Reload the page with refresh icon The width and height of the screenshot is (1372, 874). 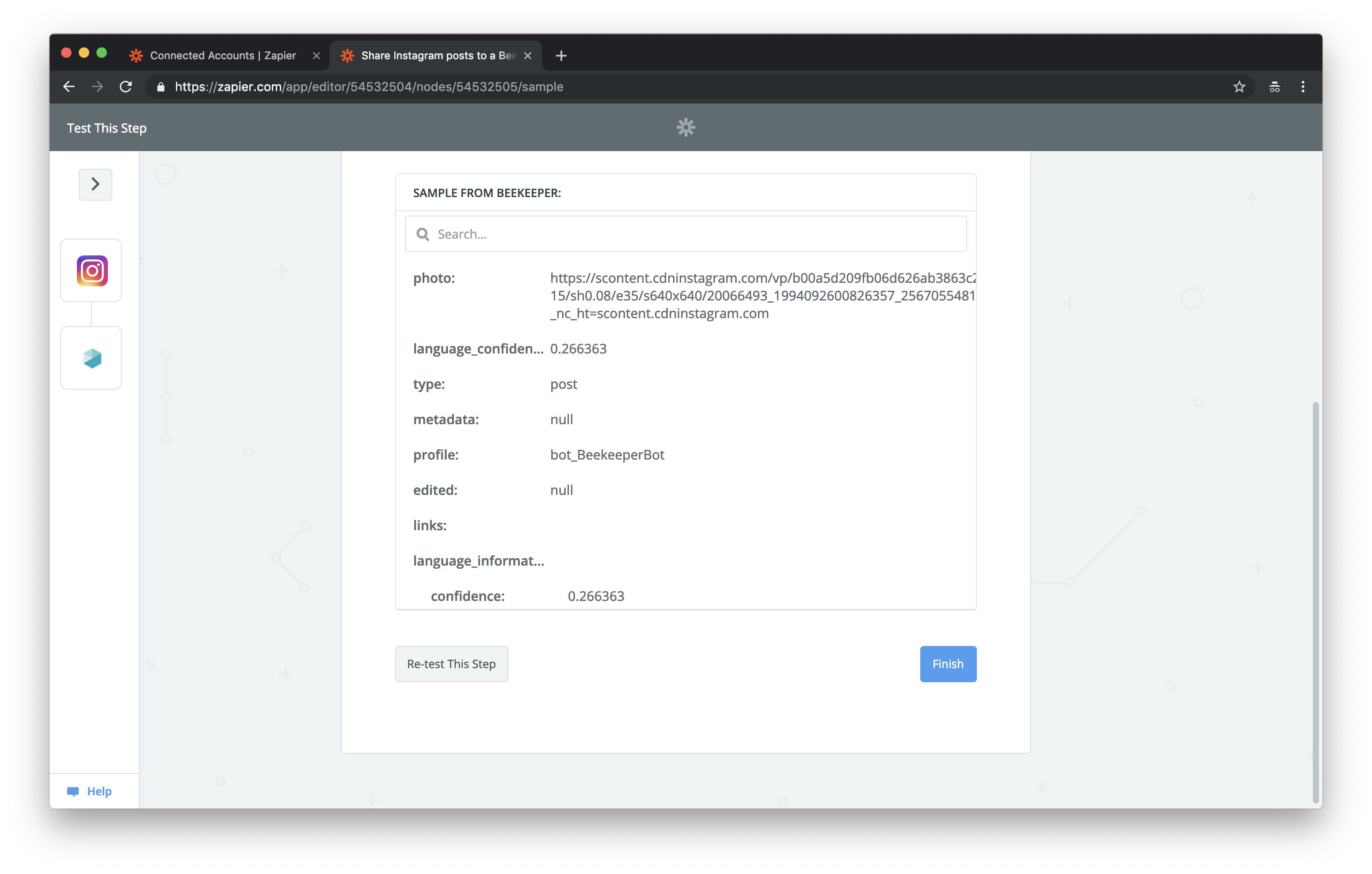126,87
